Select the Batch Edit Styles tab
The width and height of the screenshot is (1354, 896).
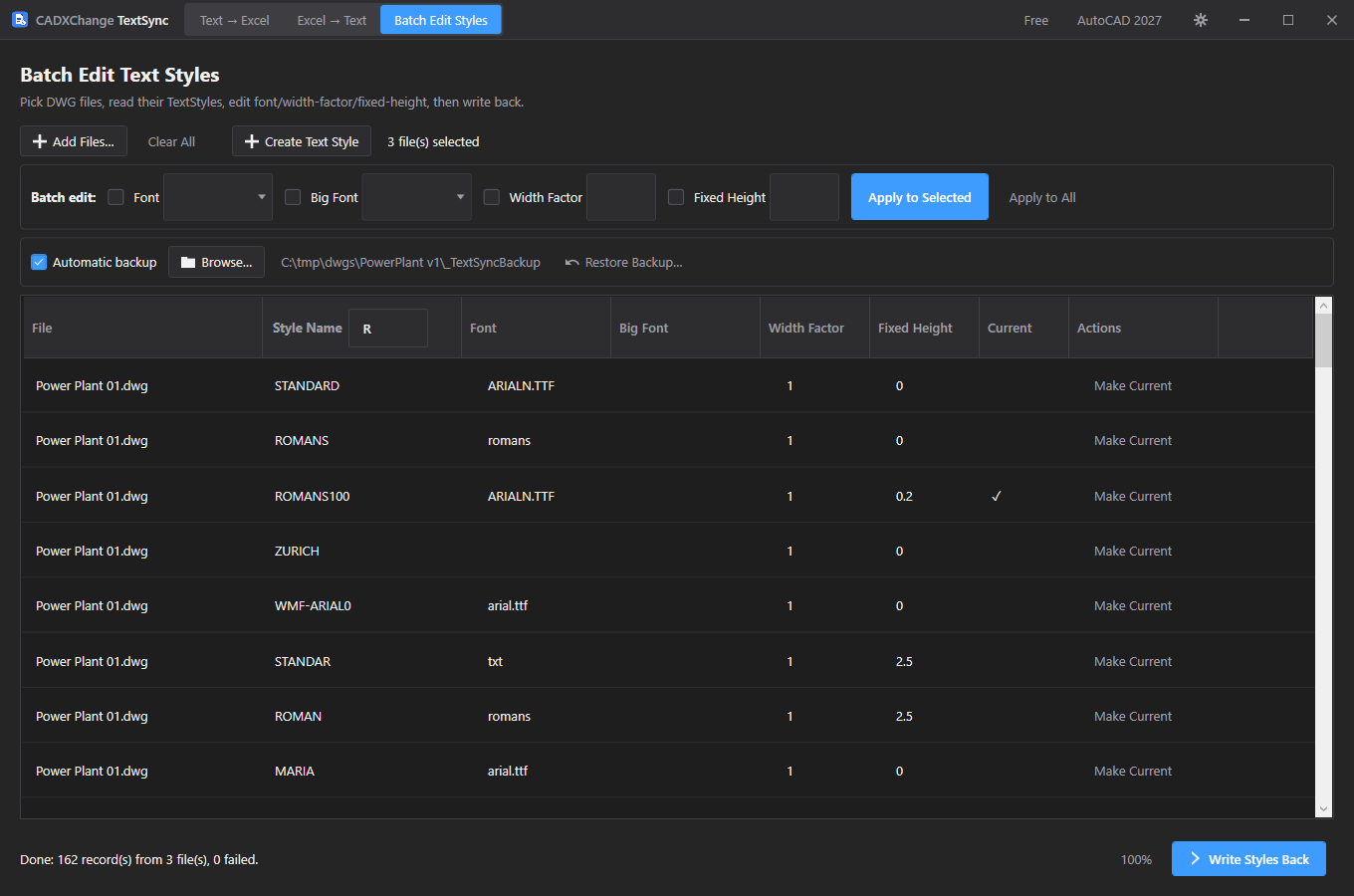pos(441,20)
